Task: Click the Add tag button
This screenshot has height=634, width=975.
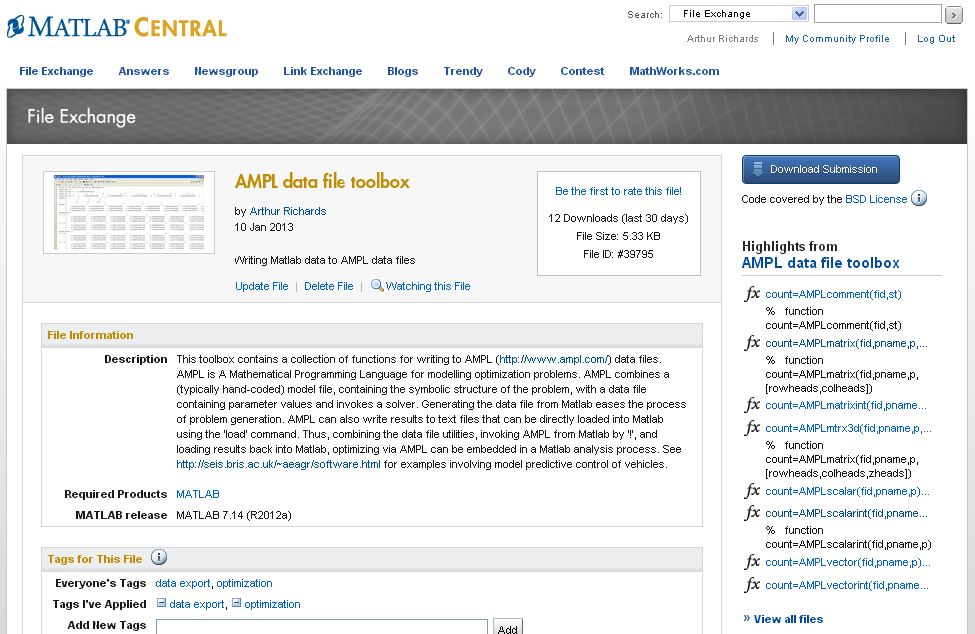Action: (507, 627)
